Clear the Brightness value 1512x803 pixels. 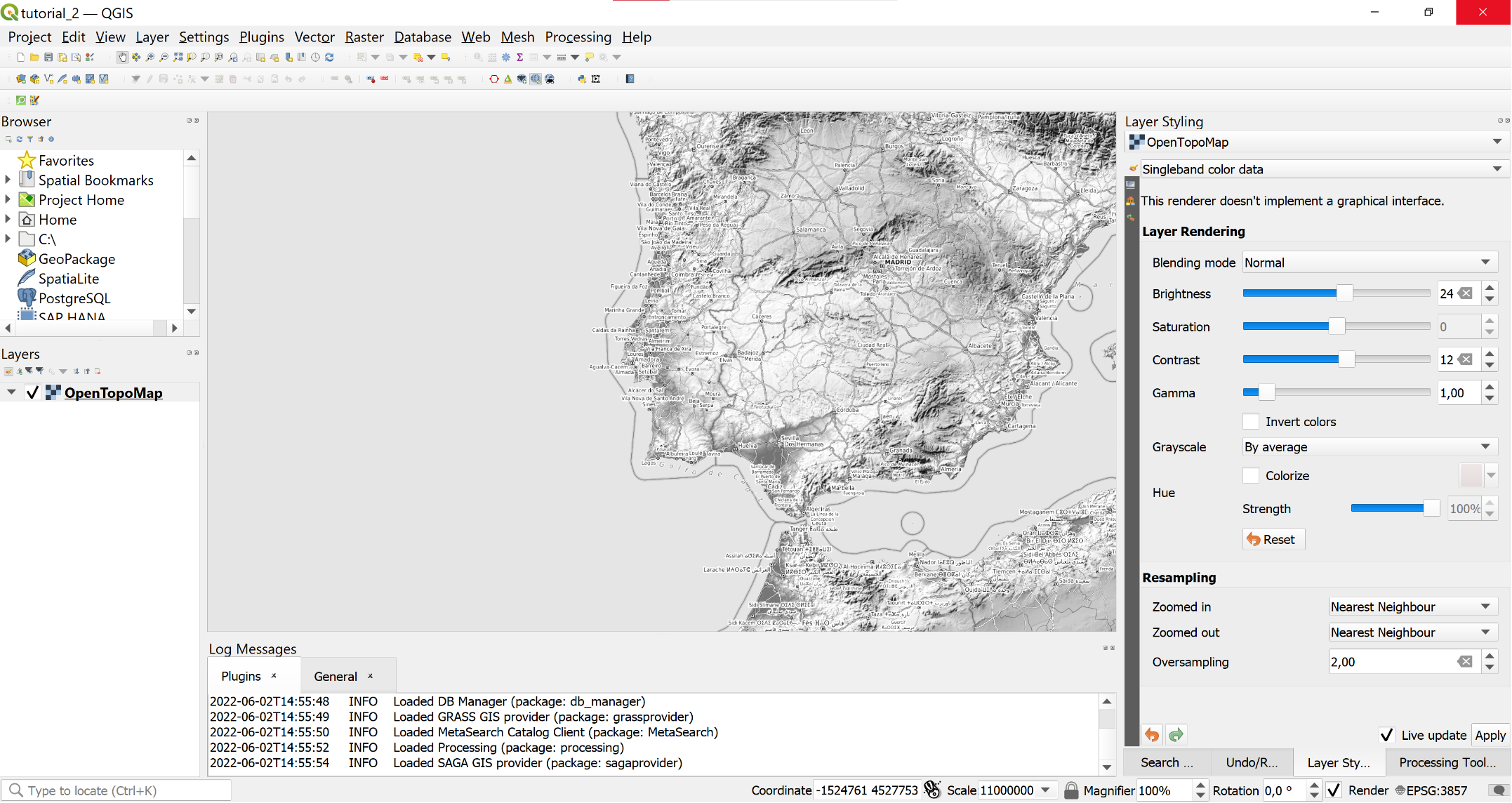coord(1466,293)
